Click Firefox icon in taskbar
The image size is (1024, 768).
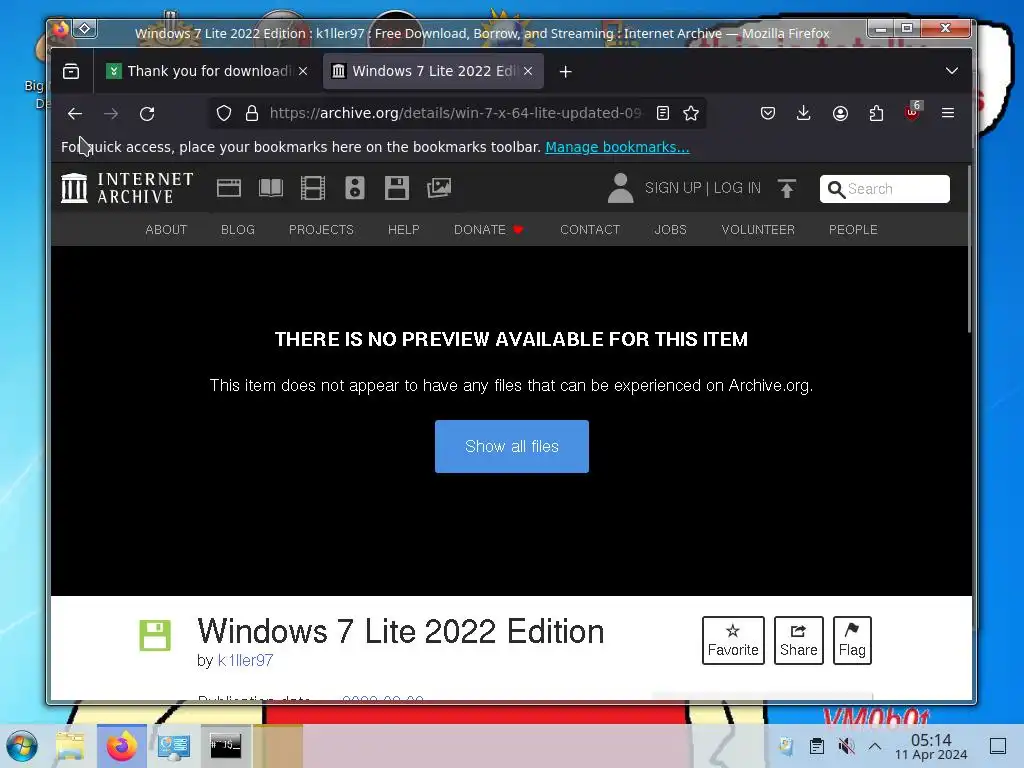click(121, 746)
